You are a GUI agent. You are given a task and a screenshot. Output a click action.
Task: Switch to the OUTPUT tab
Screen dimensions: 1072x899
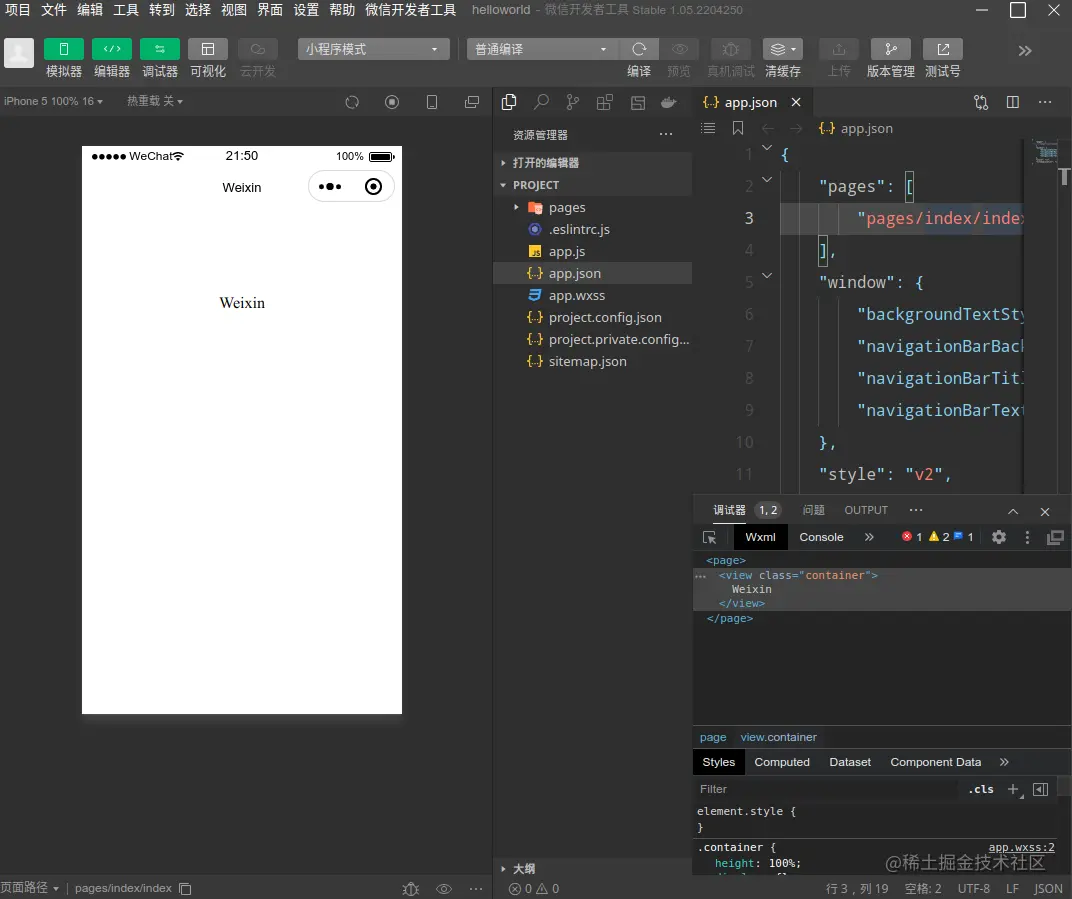pos(866,510)
